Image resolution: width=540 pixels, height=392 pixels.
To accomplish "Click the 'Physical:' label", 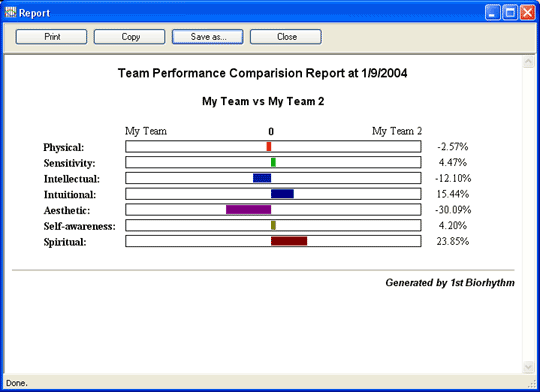I will 63,147.
